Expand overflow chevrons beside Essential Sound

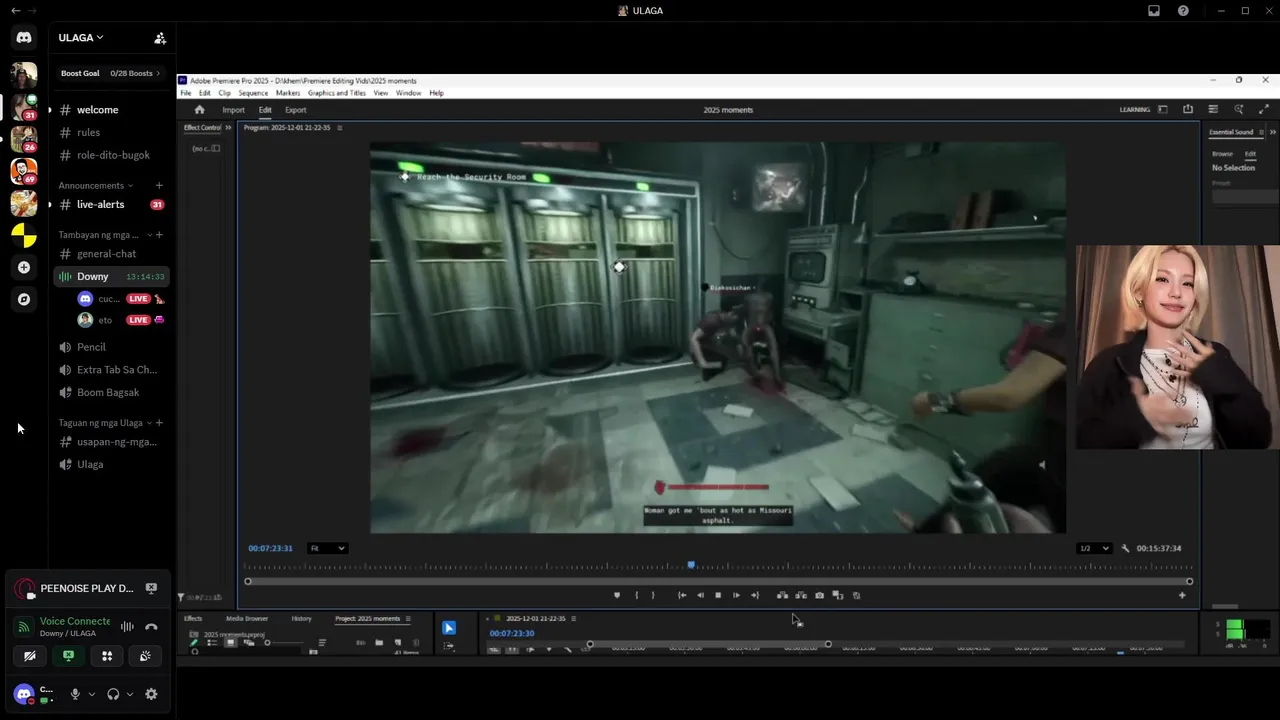coord(1273,132)
